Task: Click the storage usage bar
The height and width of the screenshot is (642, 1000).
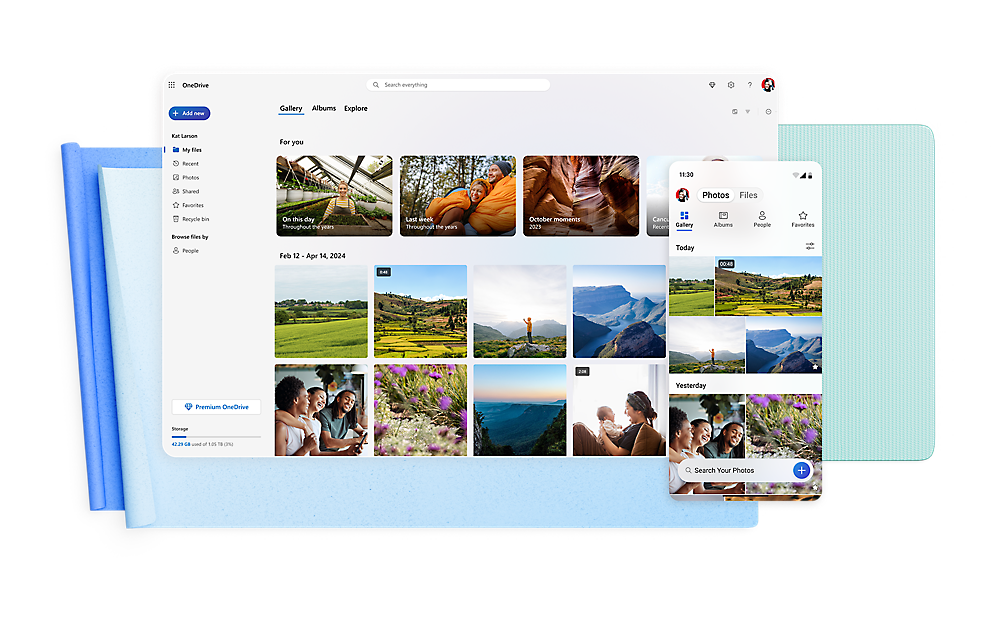Action: pos(216,437)
